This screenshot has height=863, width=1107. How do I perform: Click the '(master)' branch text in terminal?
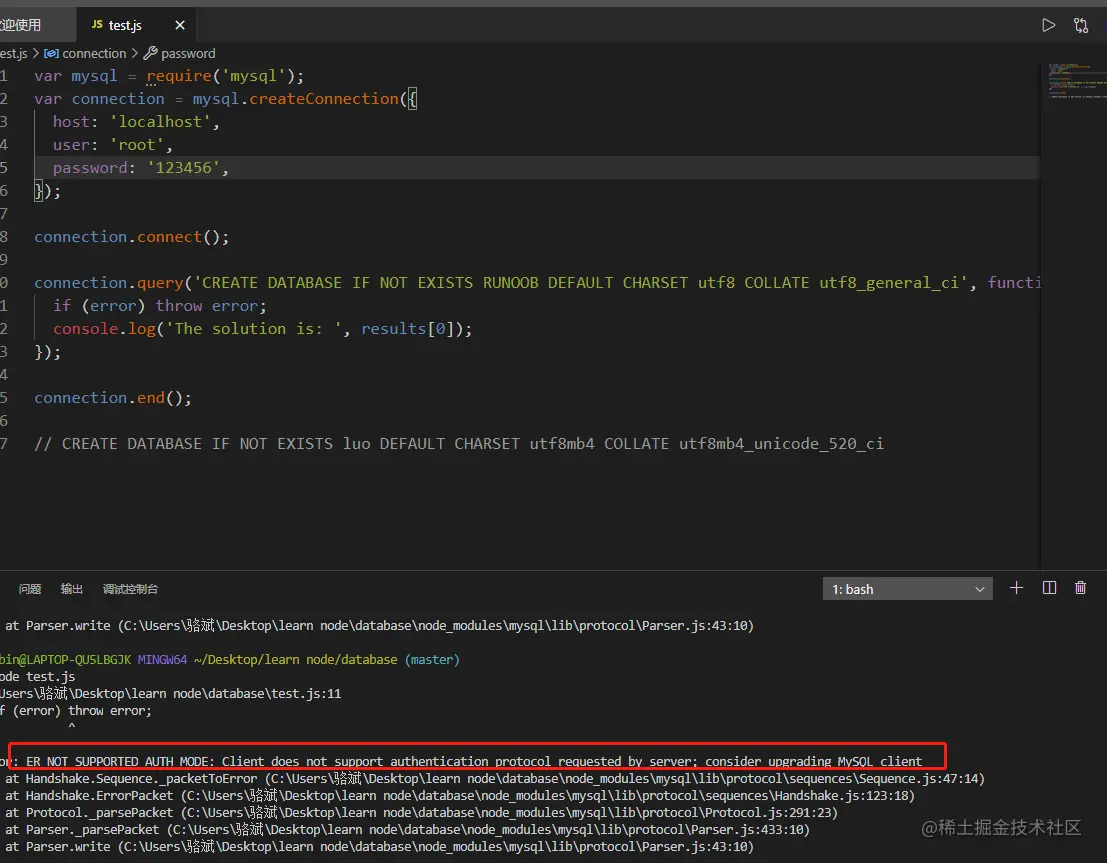(432, 660)
